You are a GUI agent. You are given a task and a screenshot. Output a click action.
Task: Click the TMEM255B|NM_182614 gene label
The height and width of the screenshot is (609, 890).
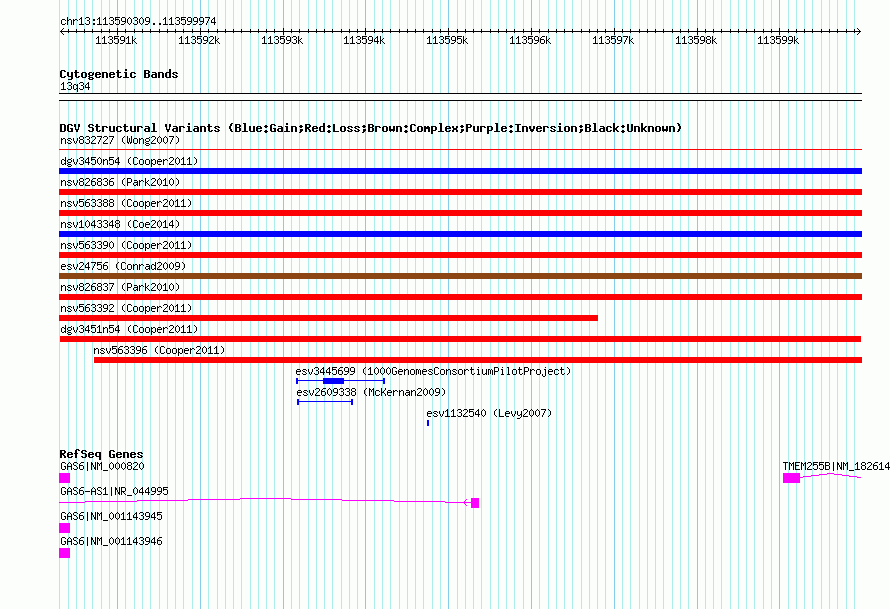836,467
